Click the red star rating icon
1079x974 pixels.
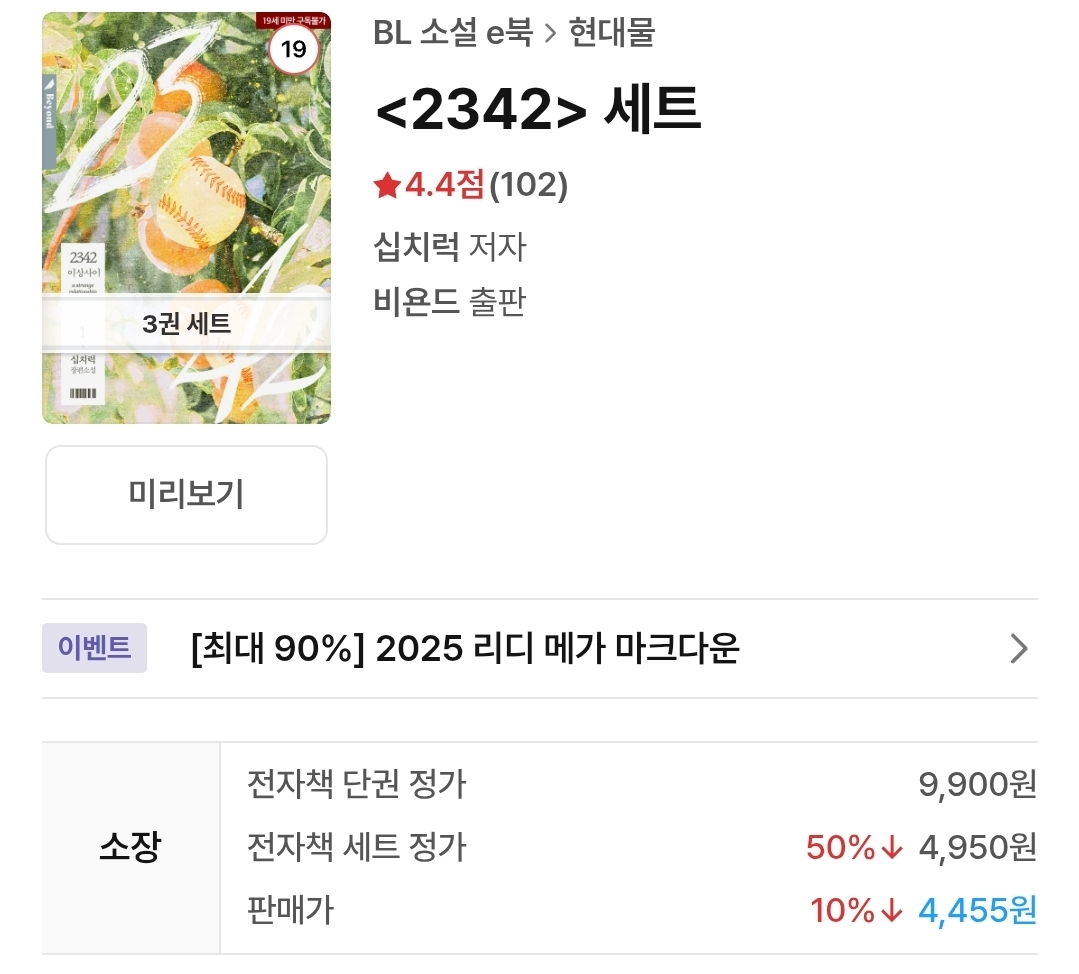pos(387,185)
